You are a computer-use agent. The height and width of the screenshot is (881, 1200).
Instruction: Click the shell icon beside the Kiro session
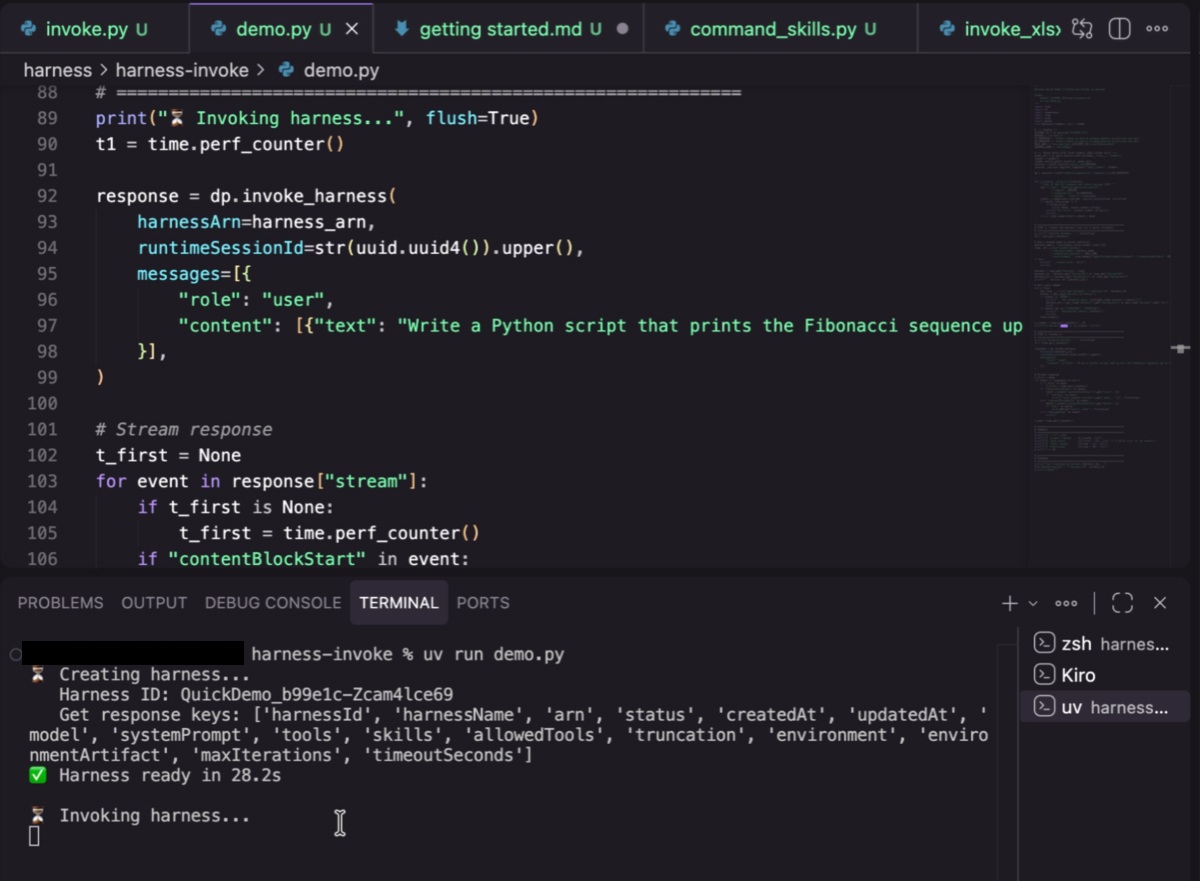[x=1047, y=674]
